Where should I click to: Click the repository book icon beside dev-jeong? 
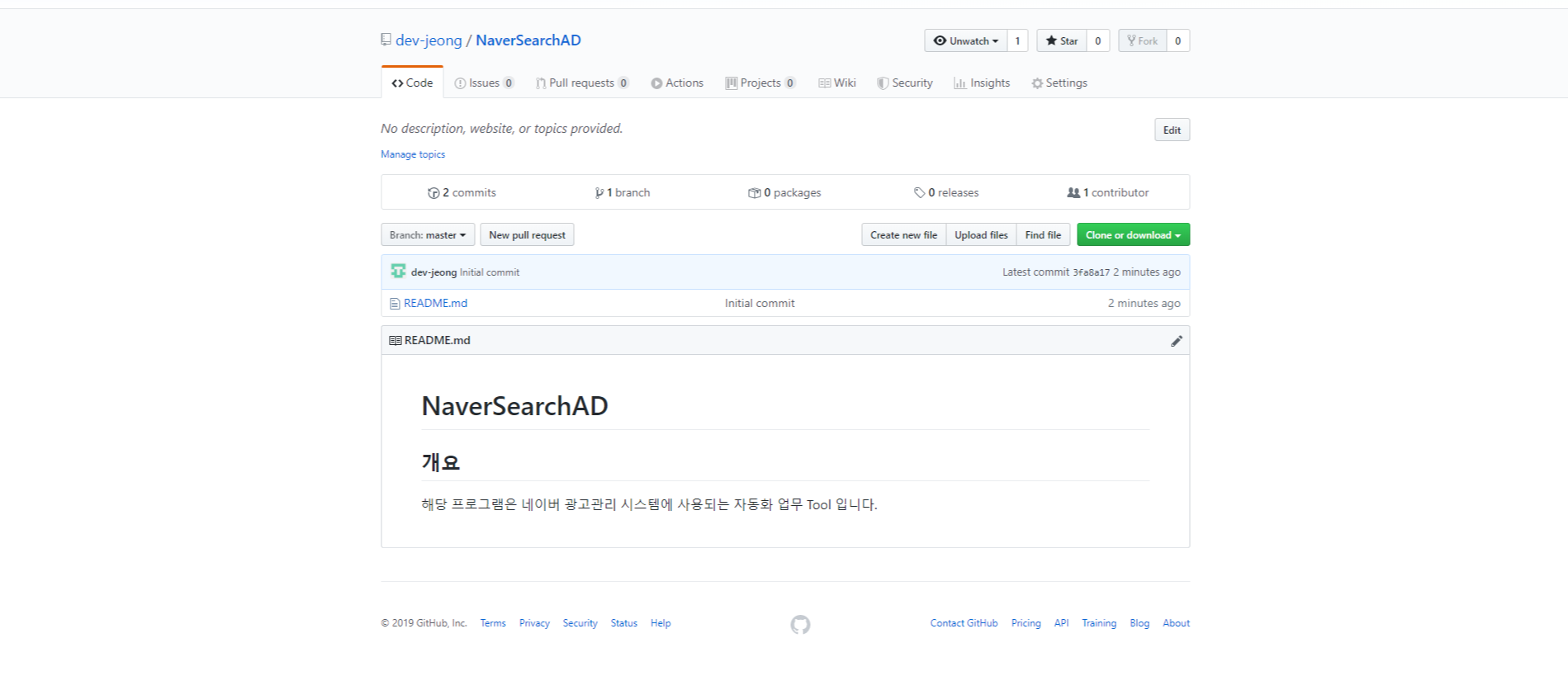[386, 40]
